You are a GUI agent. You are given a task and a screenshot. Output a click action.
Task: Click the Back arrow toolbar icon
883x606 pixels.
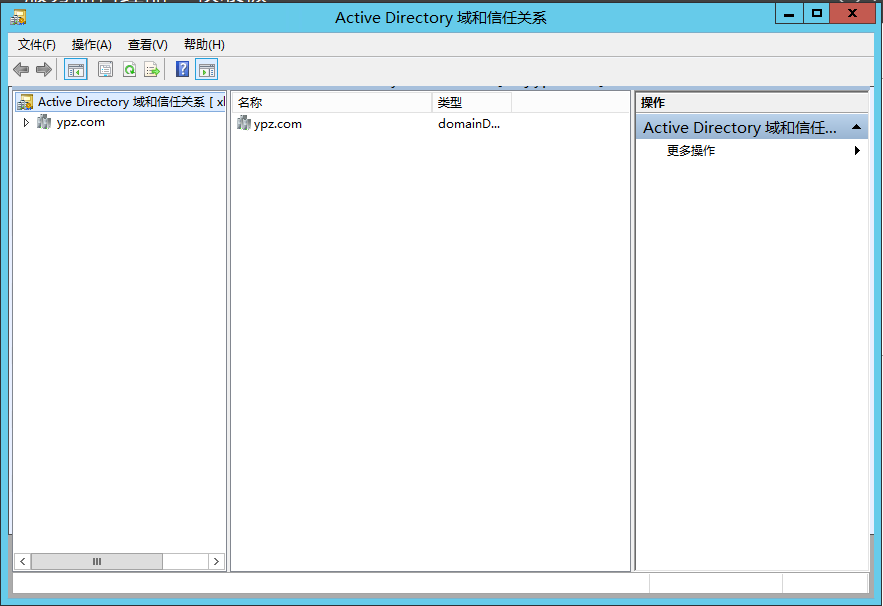click(21, 70)
